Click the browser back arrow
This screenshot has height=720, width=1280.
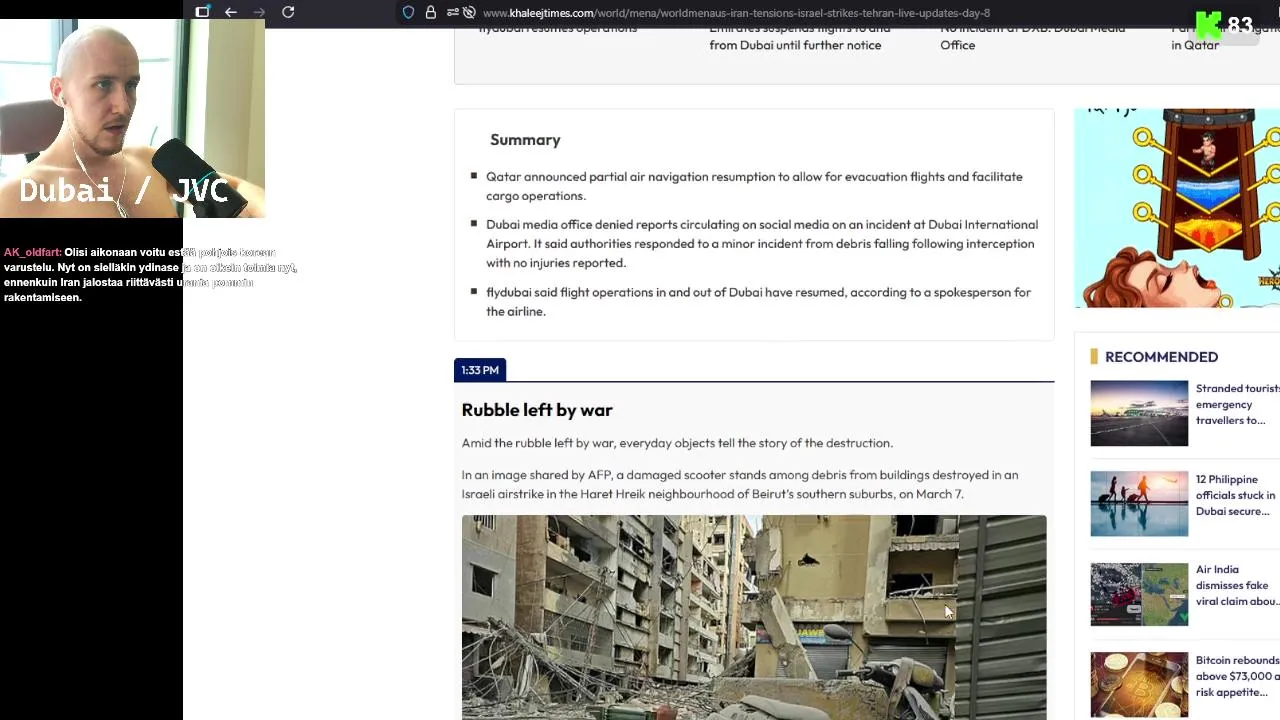[231, 12]
